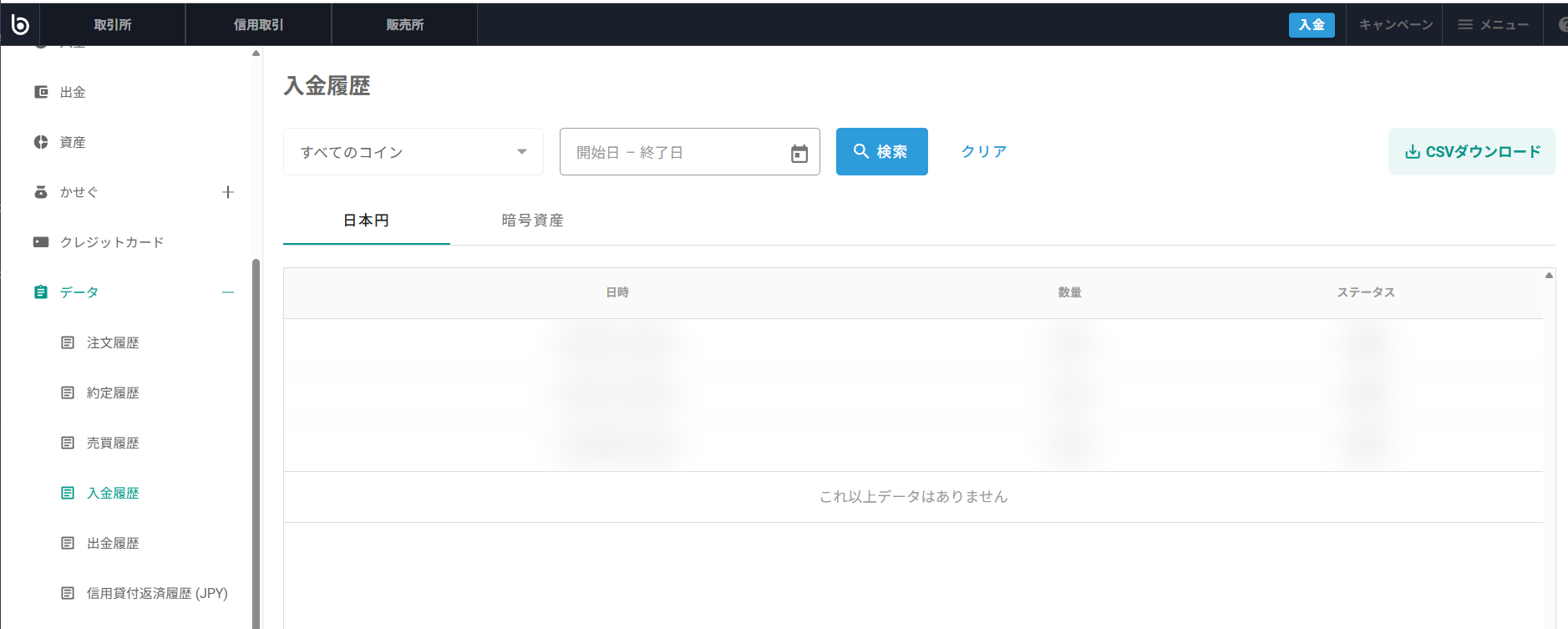Image resolution: width=1568 pixels, height=629 pixels.
Task: Click the sidebar scroll up arrow
Action: click(256, 53)
